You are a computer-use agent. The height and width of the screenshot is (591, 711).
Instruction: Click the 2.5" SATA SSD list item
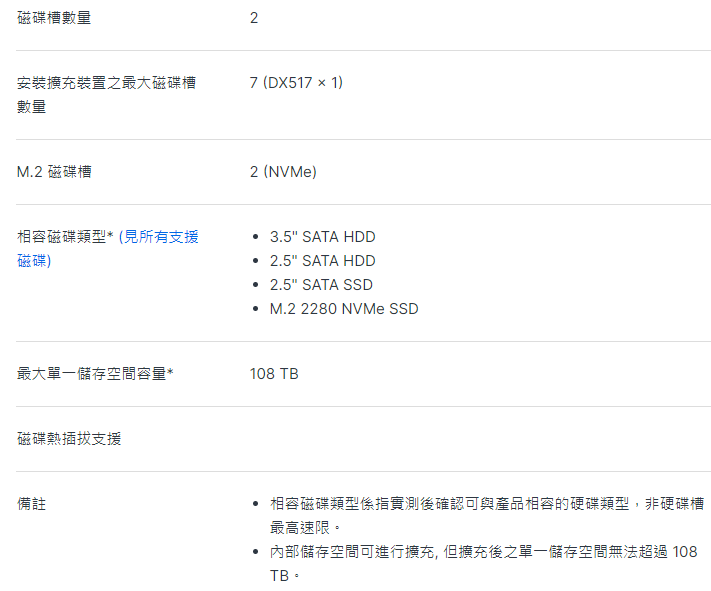321,285
